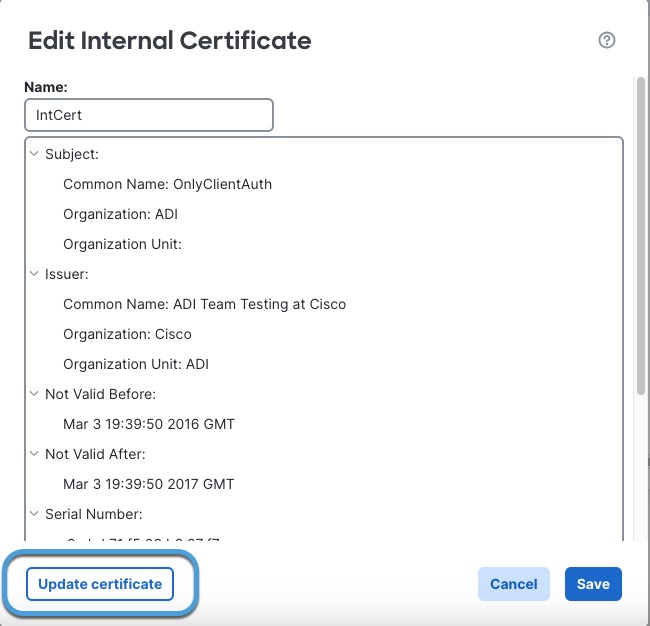Select Common Name: ADI Team Testing at Cisco
The image size is (650, 626).
tap(204, 304)
